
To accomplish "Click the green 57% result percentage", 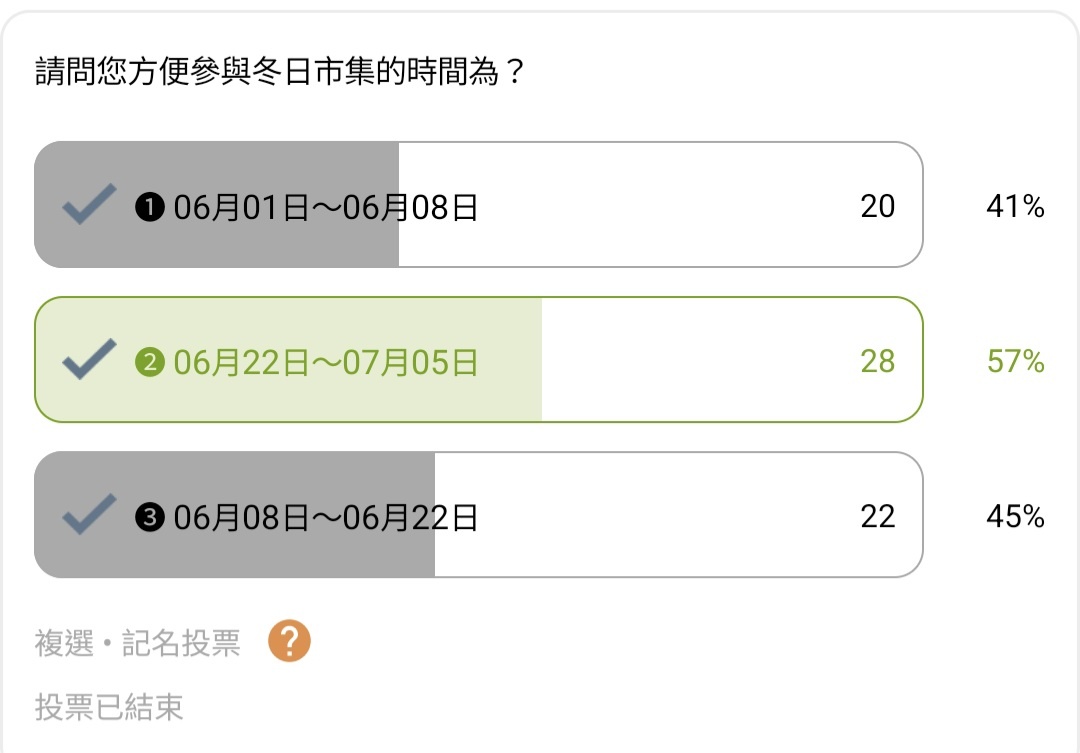I will [1015, 361].
